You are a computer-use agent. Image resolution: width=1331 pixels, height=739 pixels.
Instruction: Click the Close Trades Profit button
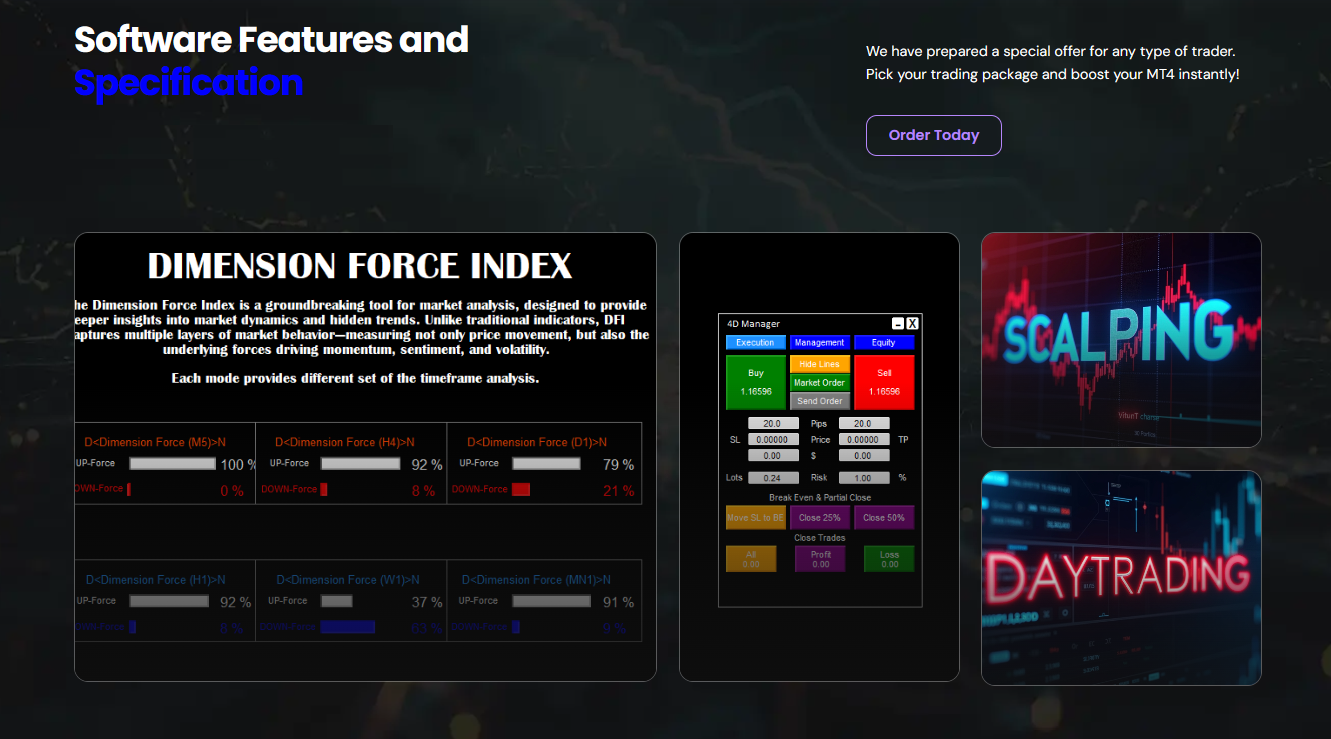pos(820,559)
